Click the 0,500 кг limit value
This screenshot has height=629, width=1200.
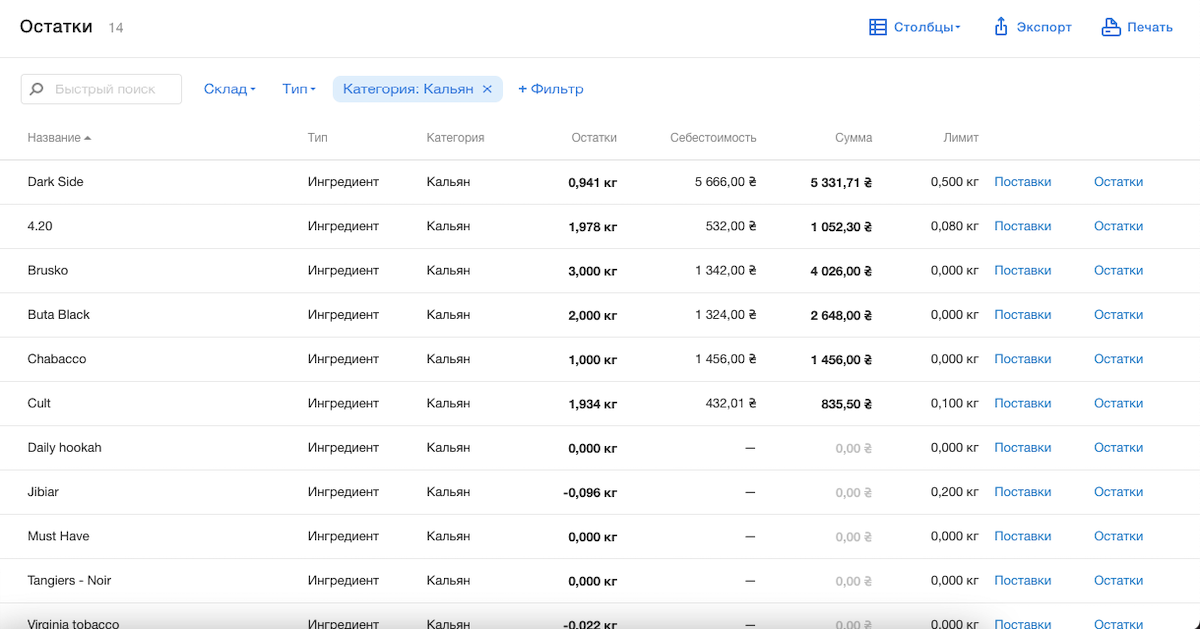954,182
